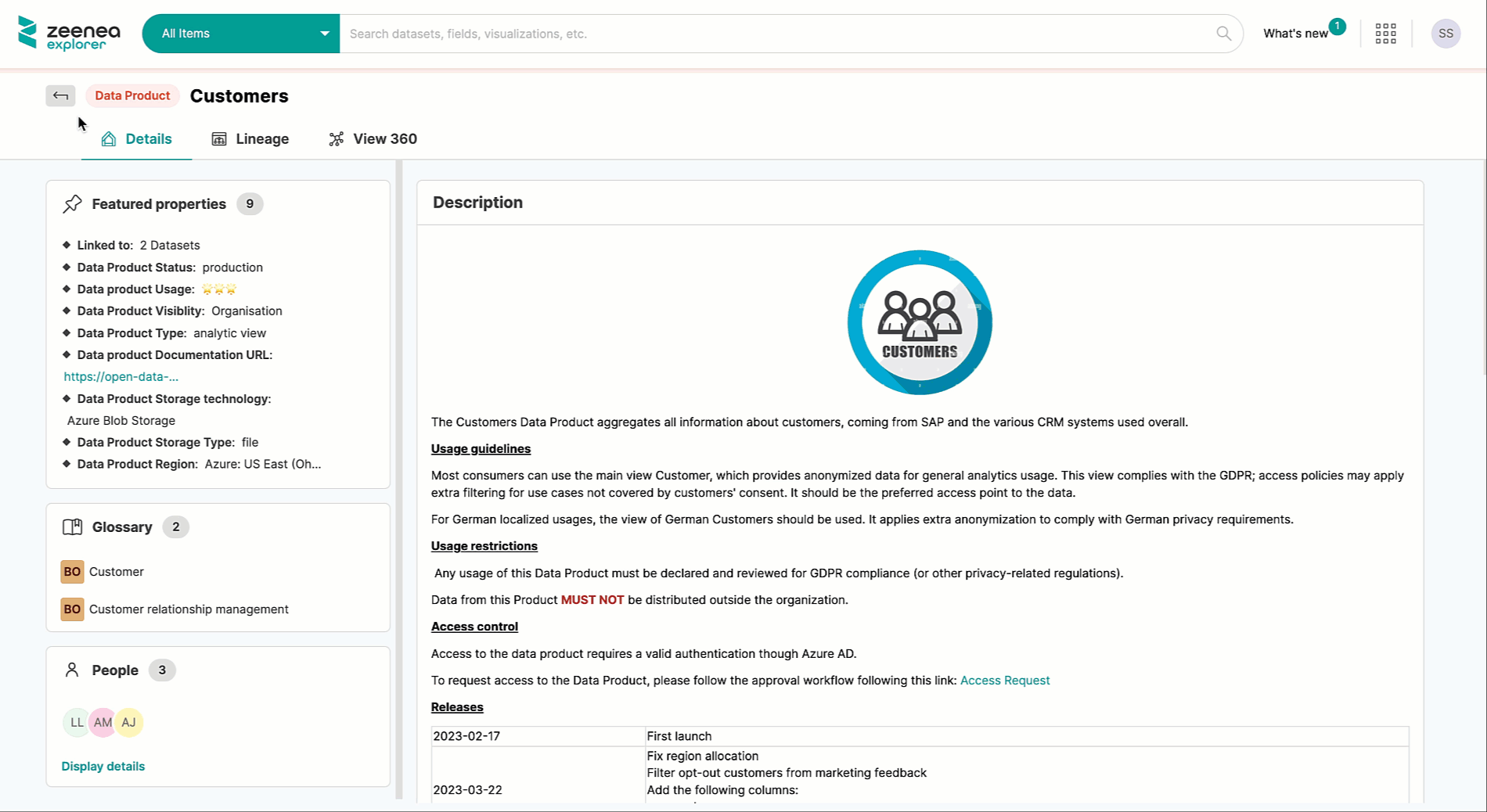This screenshot has height=812, width=1487.
Task: Open the open-data documentation URL
Action: [121, 376]
